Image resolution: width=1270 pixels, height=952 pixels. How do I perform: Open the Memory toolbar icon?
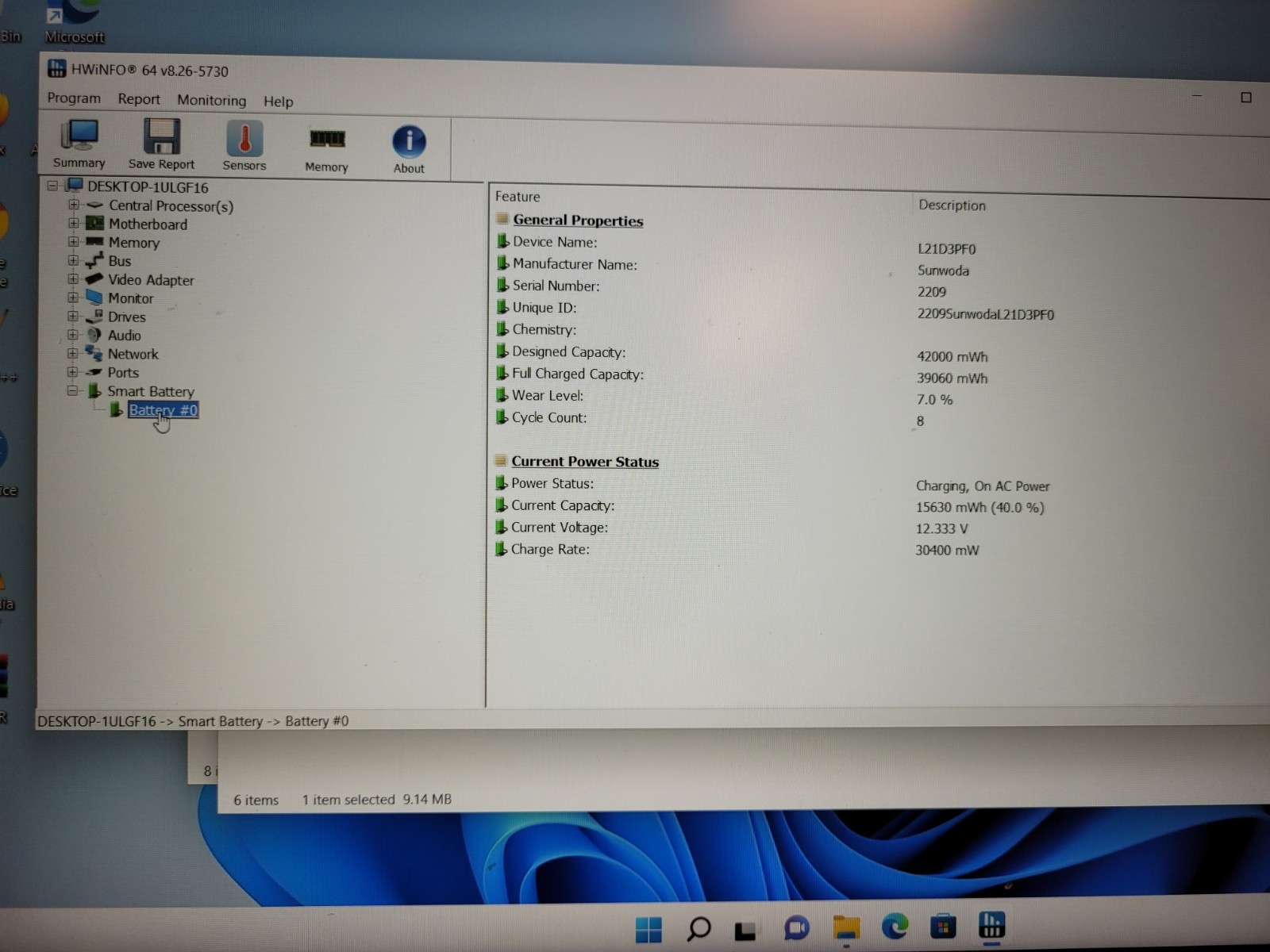tap(326, 149)
